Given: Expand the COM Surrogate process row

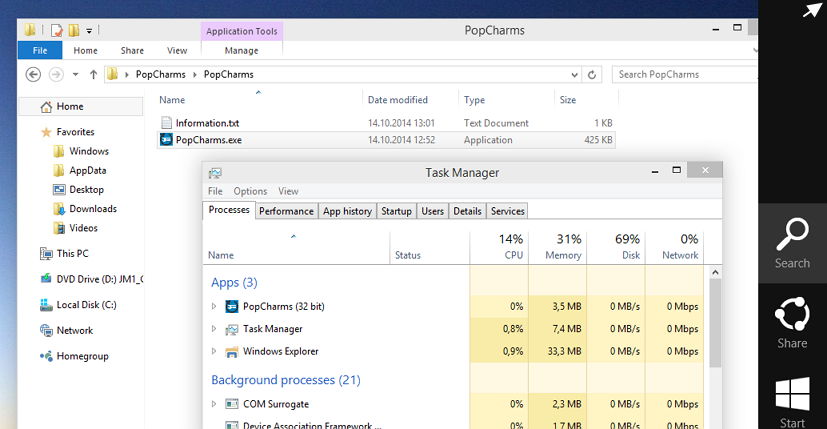Looking at the screenshot, I should [214, 404].
